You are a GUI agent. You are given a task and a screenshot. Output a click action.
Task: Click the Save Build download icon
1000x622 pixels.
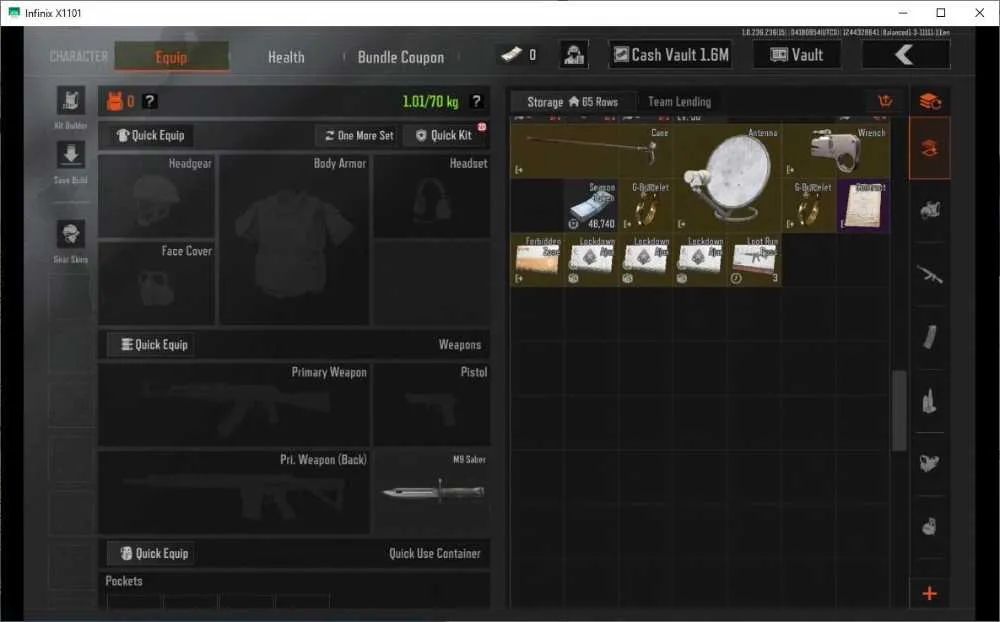71,155
